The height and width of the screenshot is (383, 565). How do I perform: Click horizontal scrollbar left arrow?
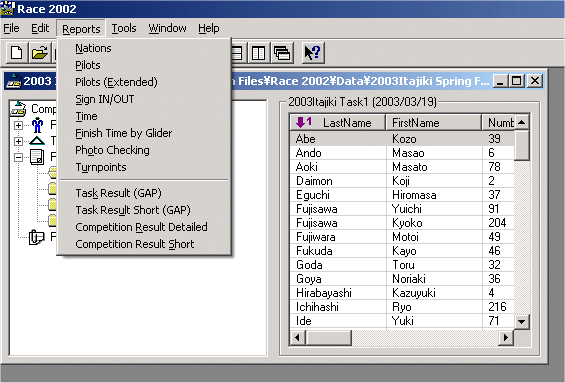(x=298, y=338)
